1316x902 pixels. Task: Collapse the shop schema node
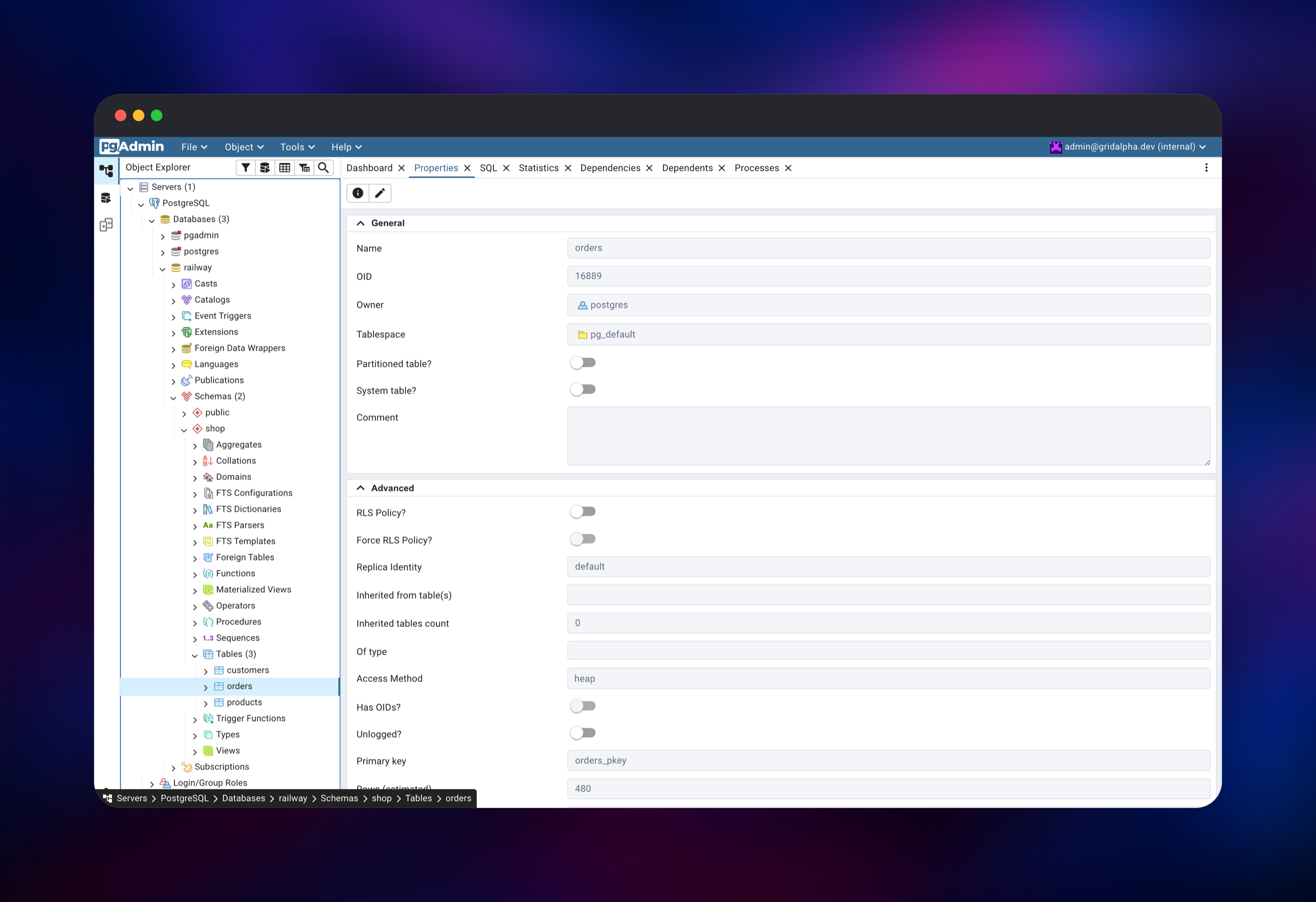pos(184,430)
